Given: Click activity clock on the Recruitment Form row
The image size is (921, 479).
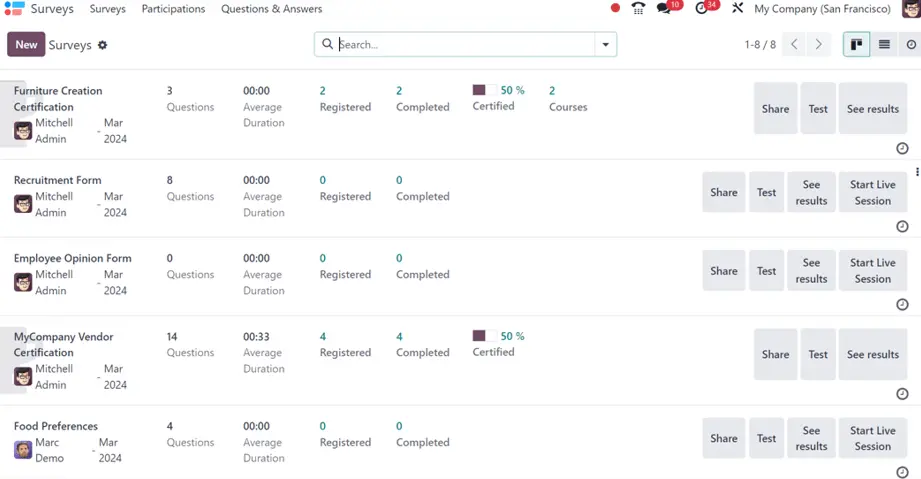Looking at the screenshot, I should [x=902, y=227].
